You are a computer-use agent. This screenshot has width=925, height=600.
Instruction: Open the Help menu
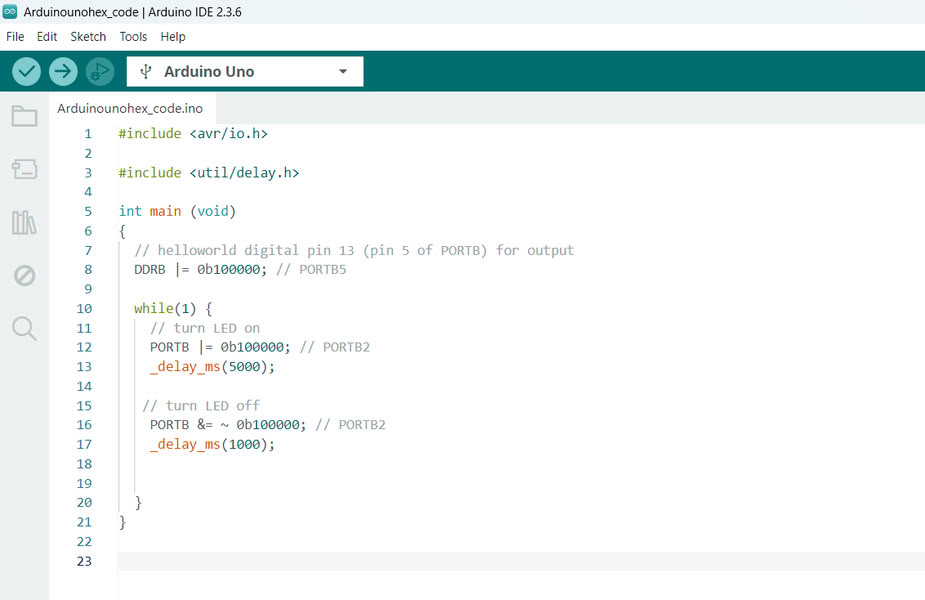click(x=173, y=37)
